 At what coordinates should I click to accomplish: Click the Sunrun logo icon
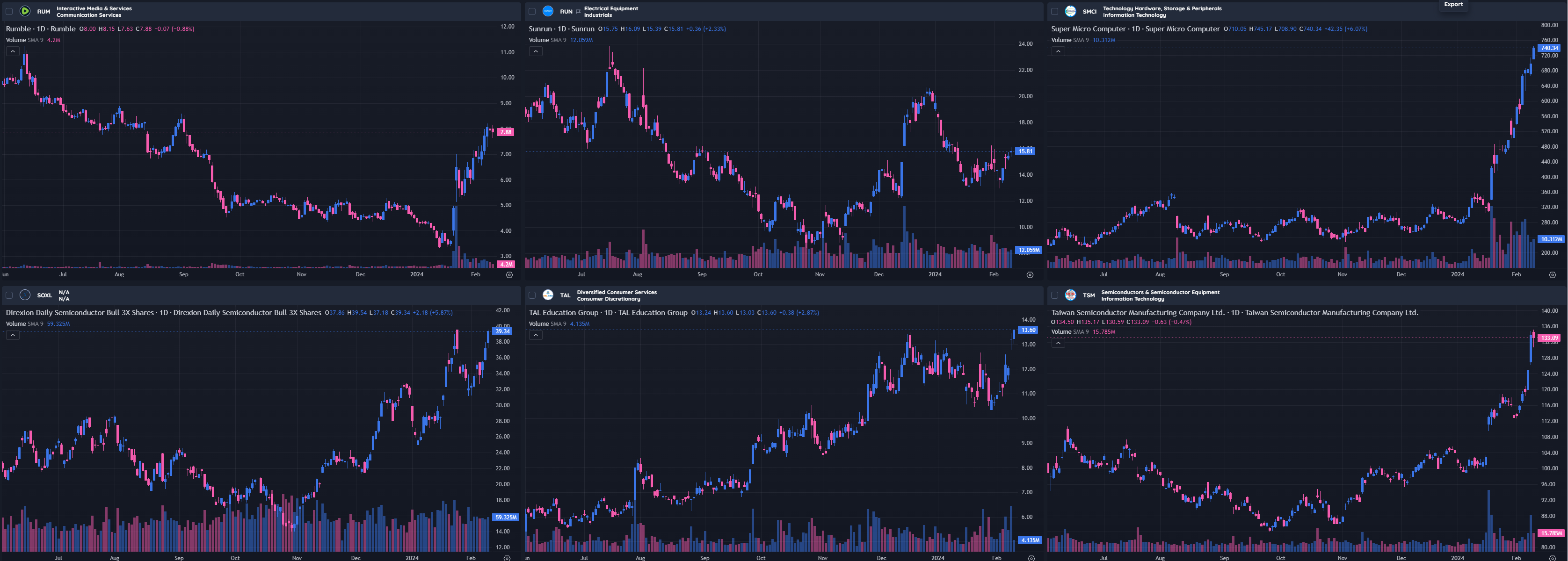coord(548,11)
